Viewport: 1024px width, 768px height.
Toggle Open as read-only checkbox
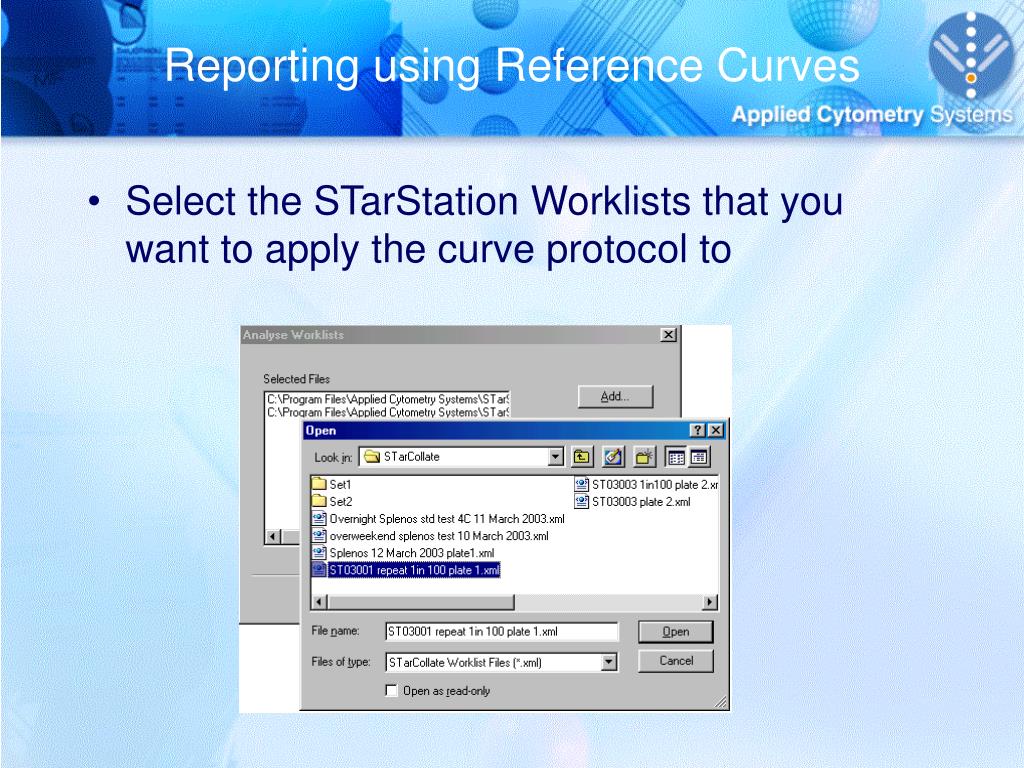(391, 690)
